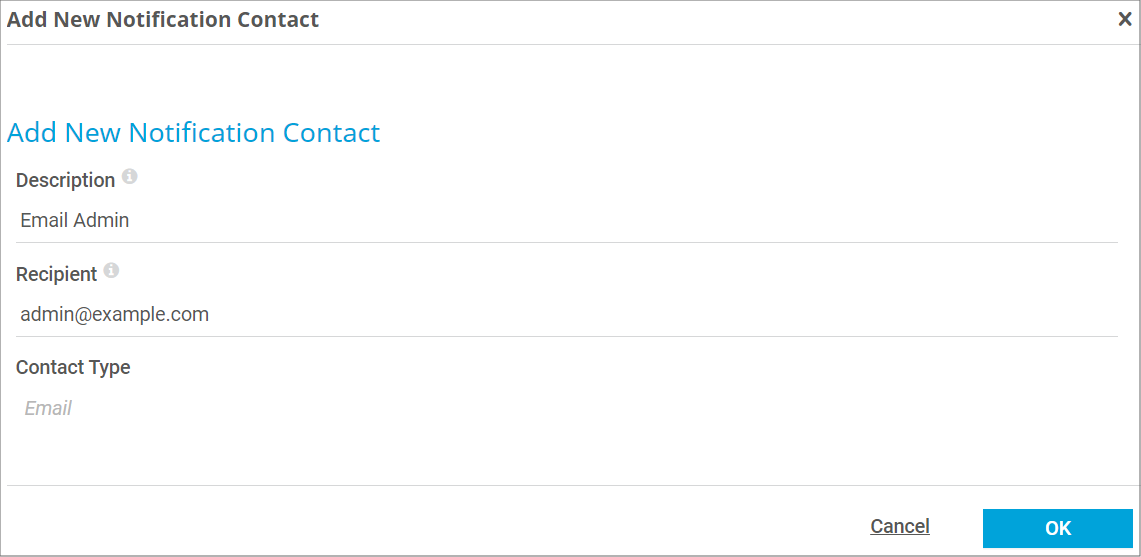Click the Description field label
Viewport: 1141px width, 557px height.
pos(65,181)
